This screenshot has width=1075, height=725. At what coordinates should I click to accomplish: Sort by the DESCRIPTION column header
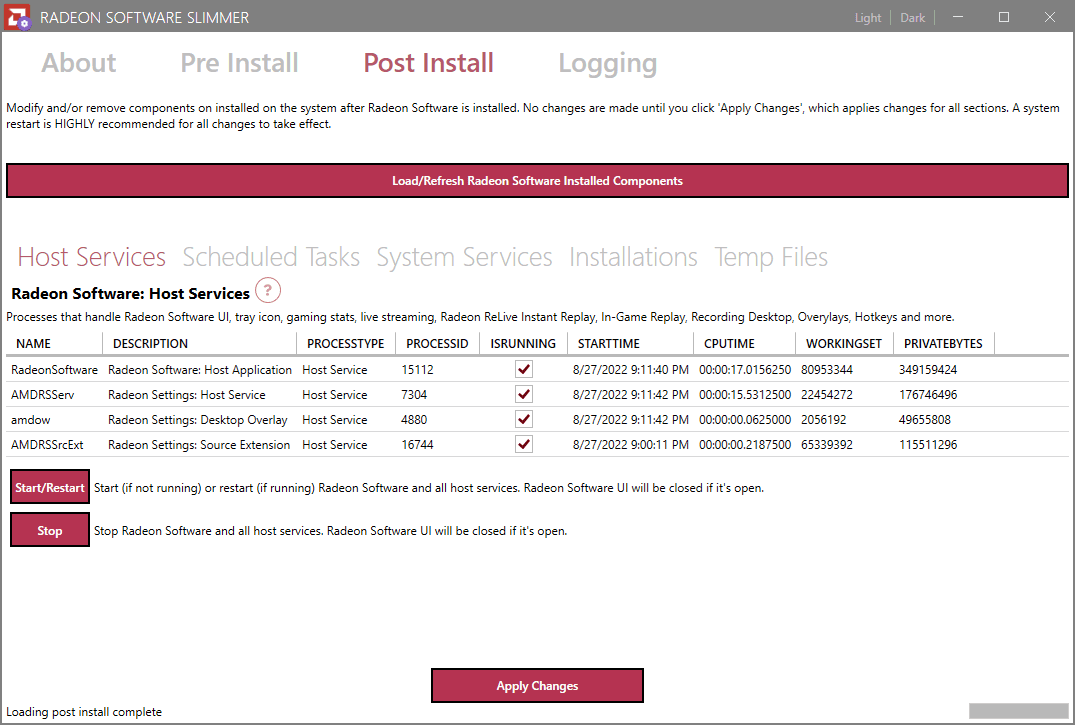point(200,343)
